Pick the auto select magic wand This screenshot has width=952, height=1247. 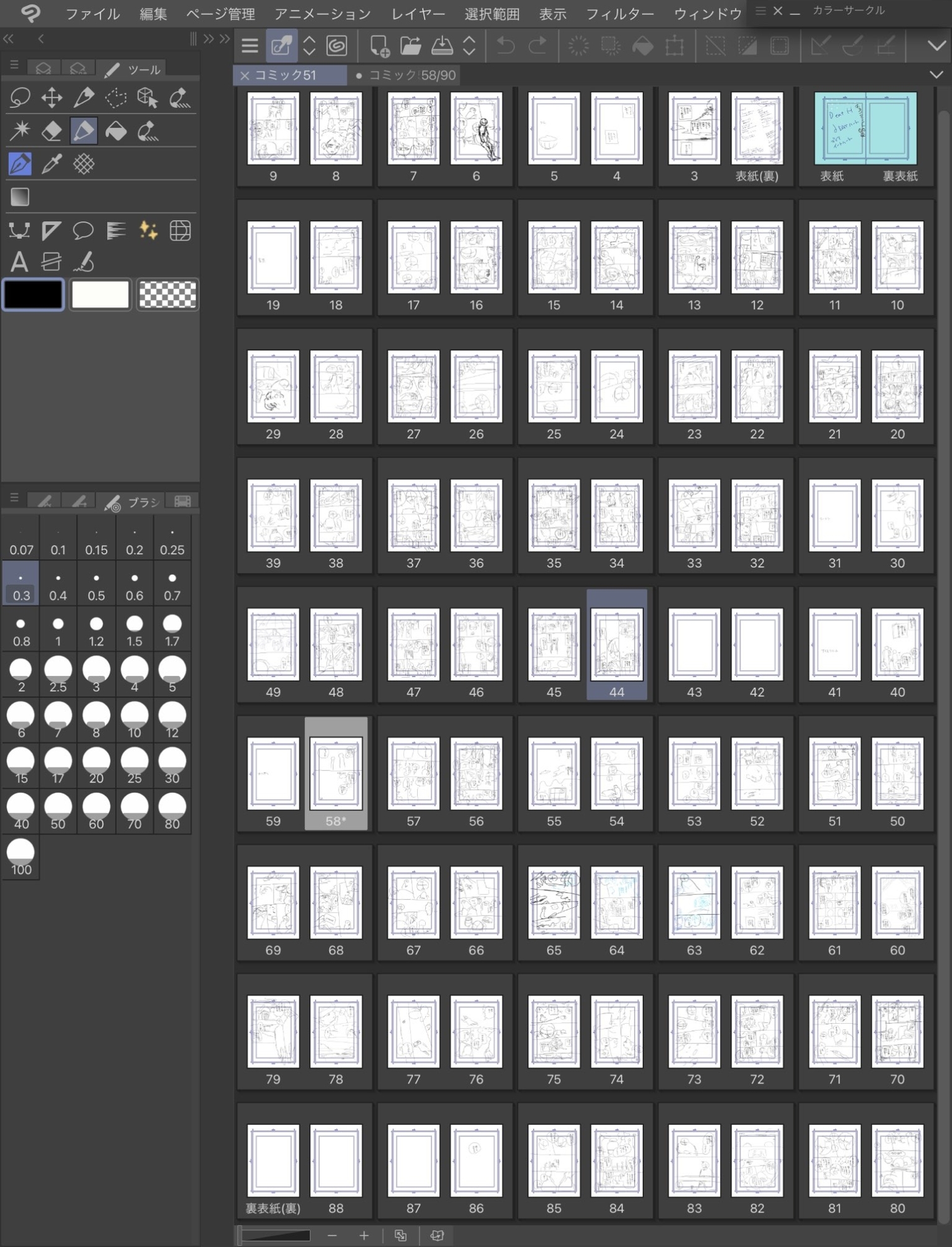[19, 131]
